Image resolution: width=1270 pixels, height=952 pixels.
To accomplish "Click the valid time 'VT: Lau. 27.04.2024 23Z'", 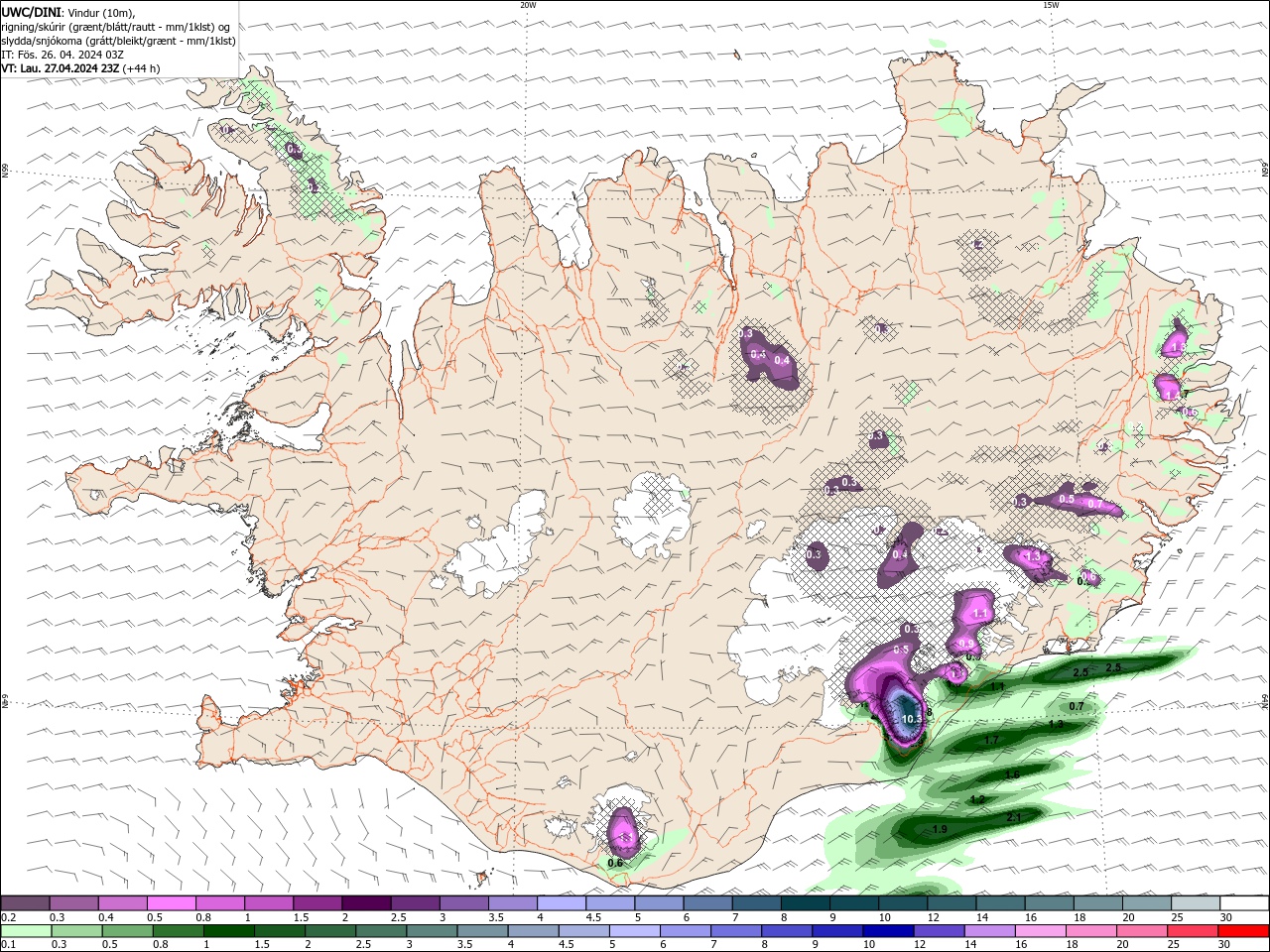I will point(63,68).
